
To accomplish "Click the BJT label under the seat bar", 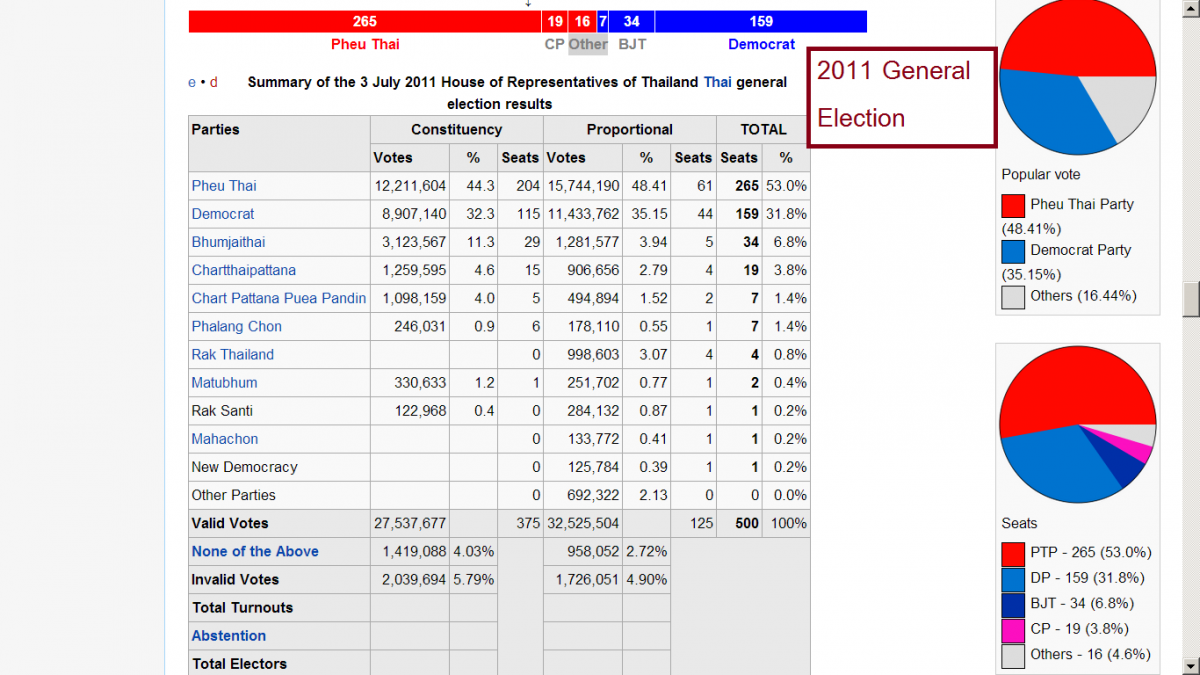I will pos(632,44).
